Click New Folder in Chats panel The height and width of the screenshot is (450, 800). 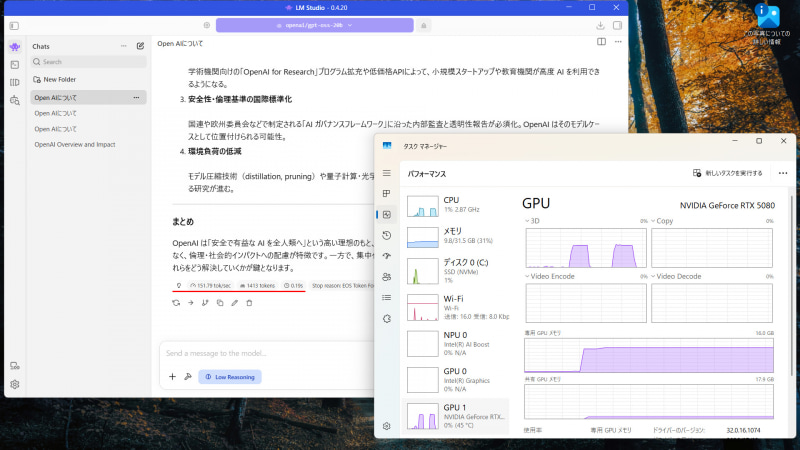(x=55, y=80)
